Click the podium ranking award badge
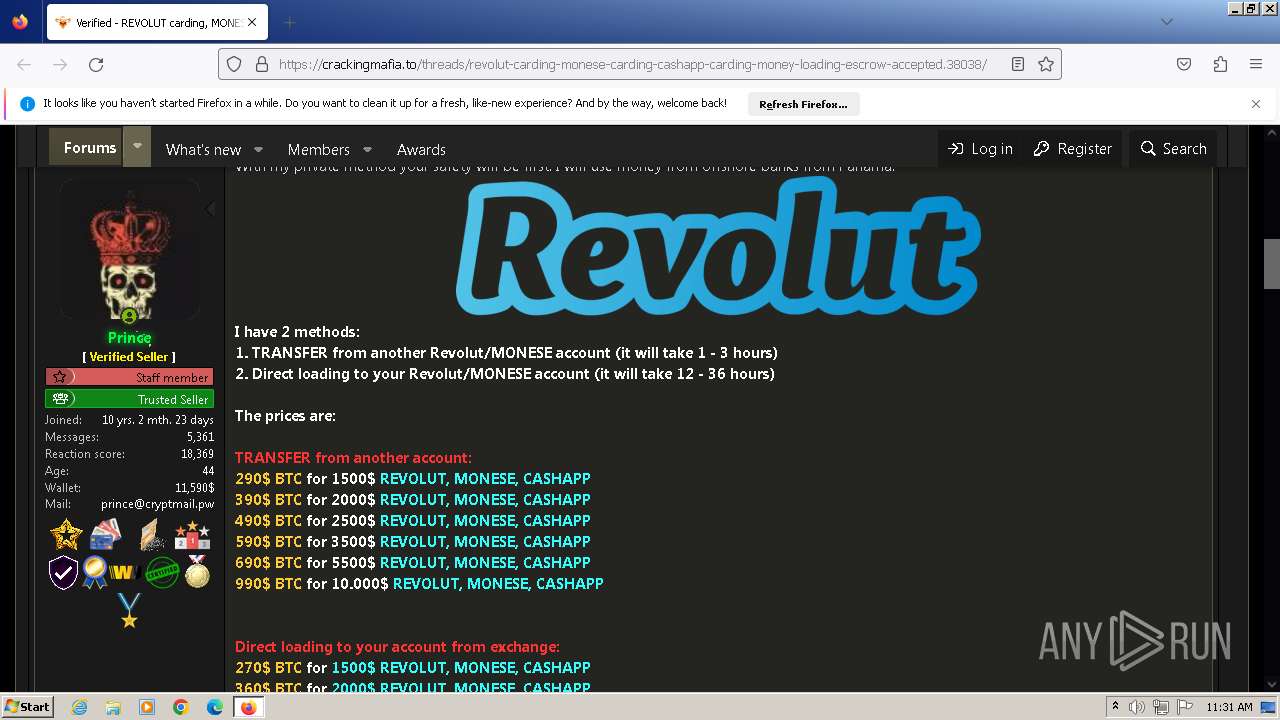This screenshot has width=1280, height=720. (192, 535)
